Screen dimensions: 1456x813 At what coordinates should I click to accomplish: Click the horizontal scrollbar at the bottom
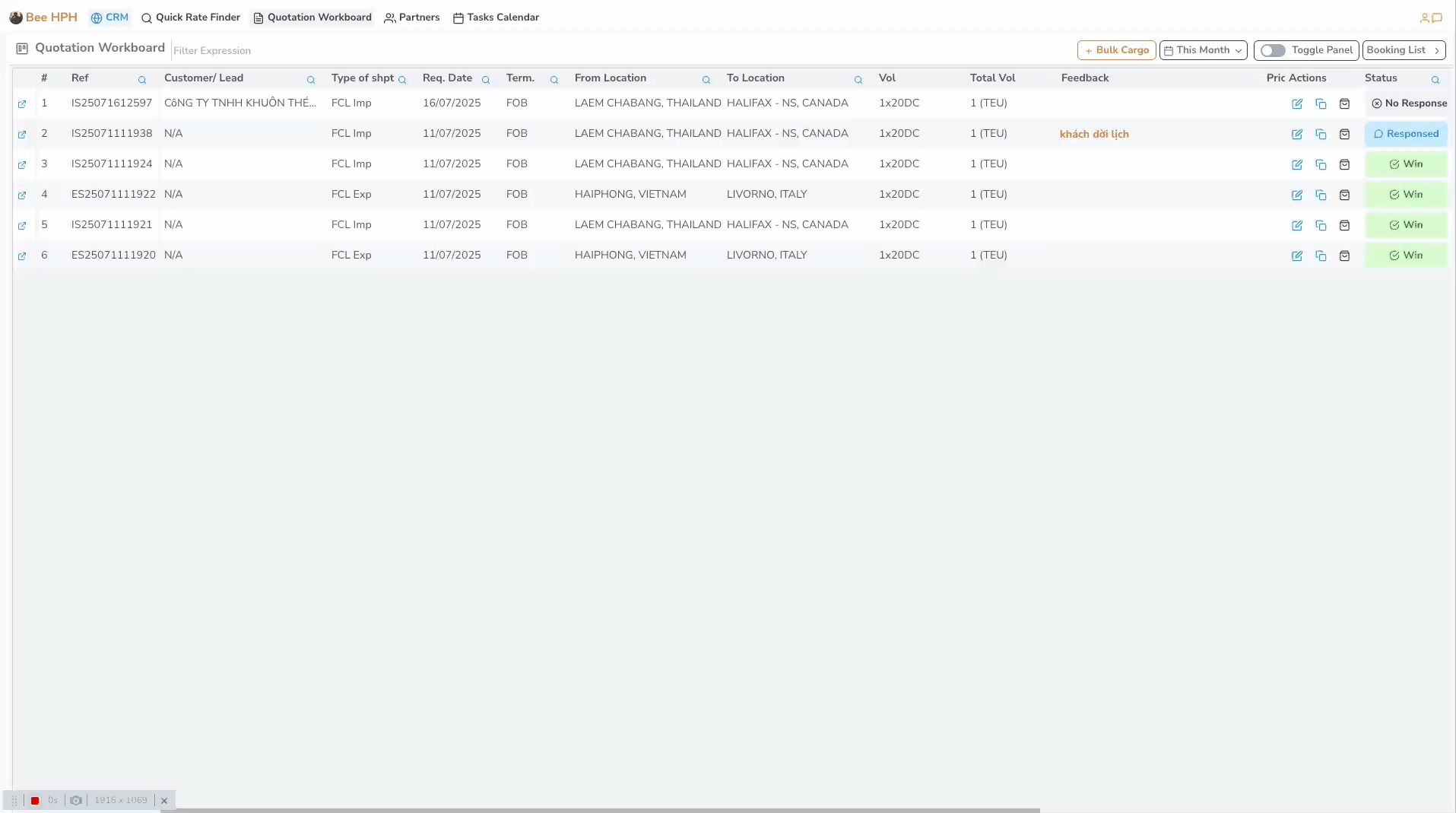(599, 810)
